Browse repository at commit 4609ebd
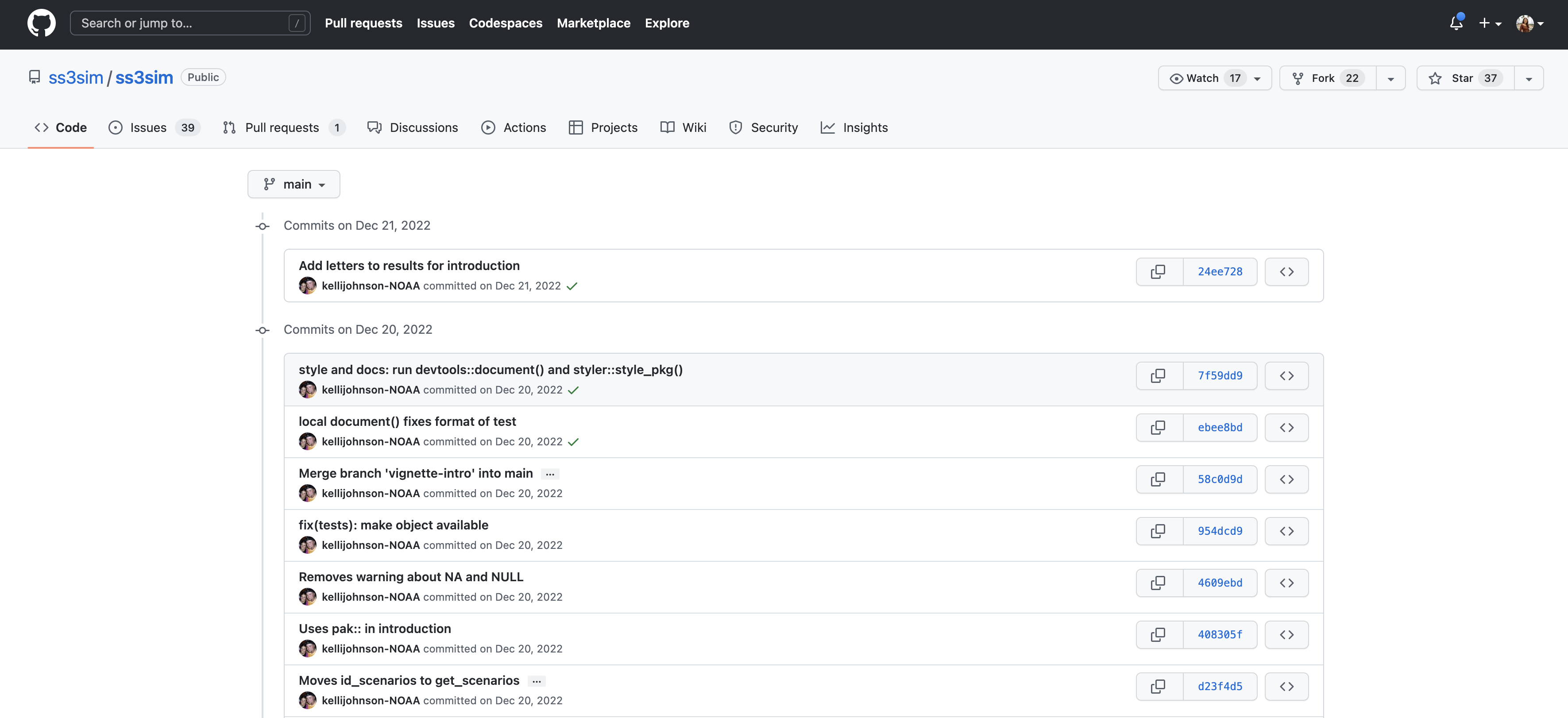 click(x=1286, y=583)
